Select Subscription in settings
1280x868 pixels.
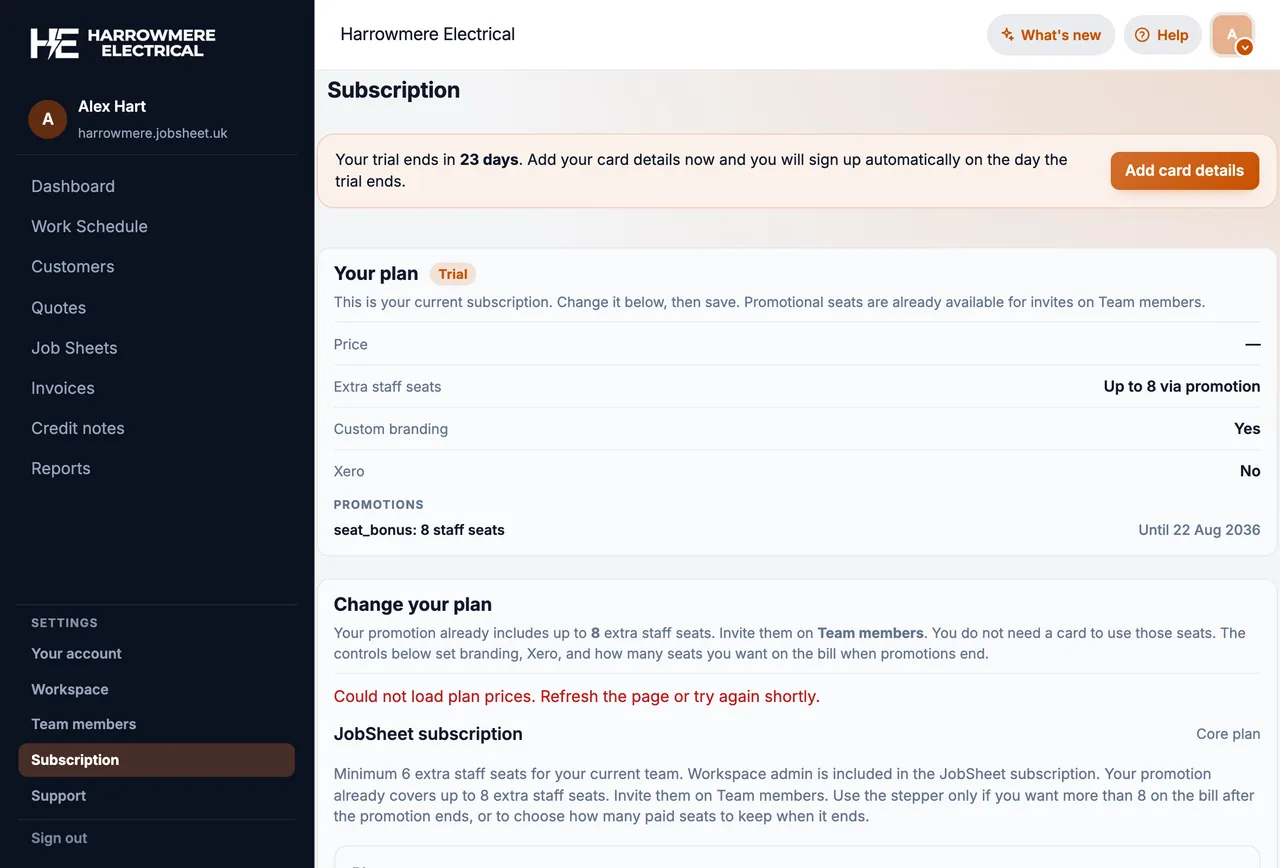click(156, 760)
